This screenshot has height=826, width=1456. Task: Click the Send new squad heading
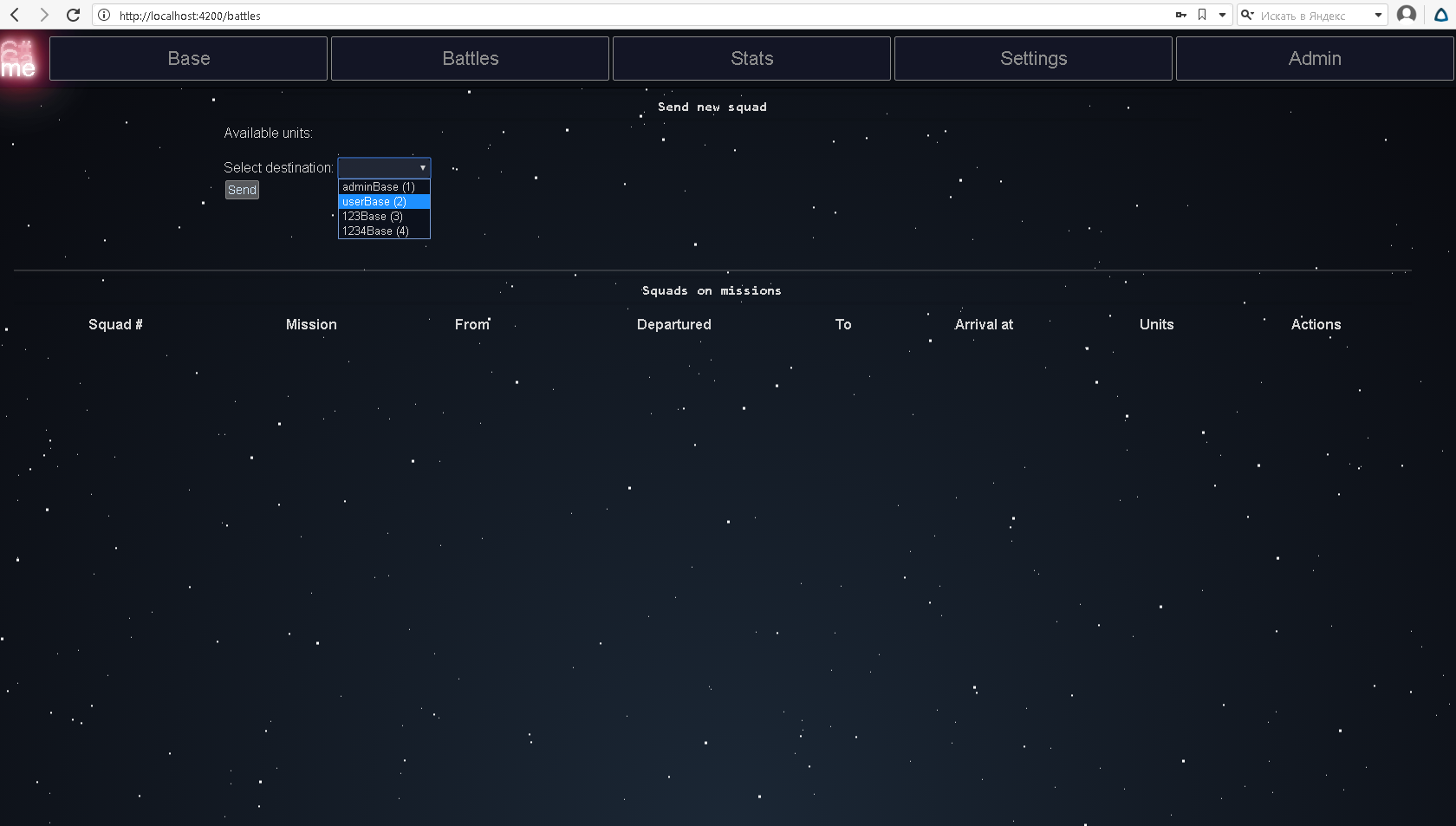point(712,107)
